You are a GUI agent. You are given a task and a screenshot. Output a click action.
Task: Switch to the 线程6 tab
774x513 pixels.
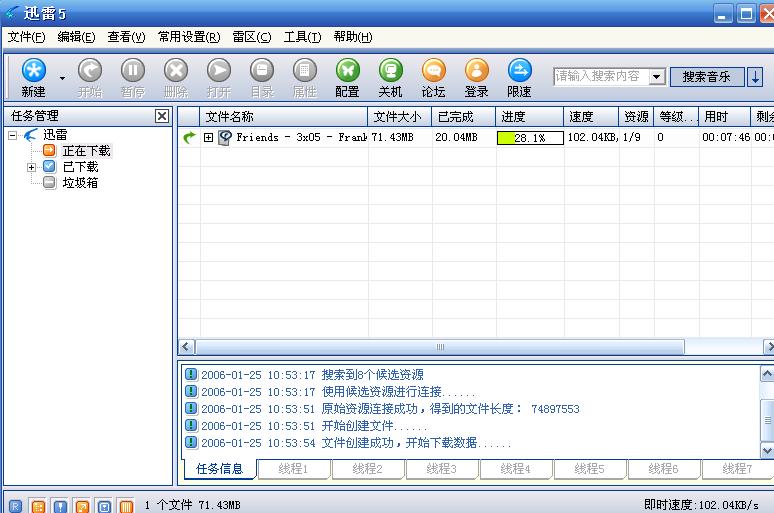tap(664, 469)
